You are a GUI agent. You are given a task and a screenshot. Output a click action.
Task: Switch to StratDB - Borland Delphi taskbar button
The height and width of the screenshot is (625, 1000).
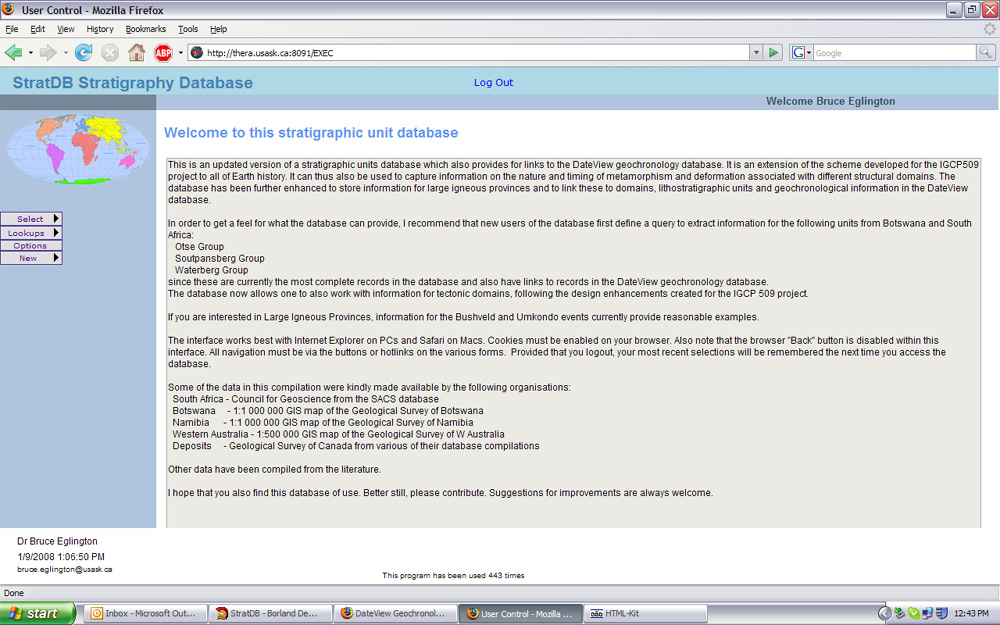coord(271,614)
